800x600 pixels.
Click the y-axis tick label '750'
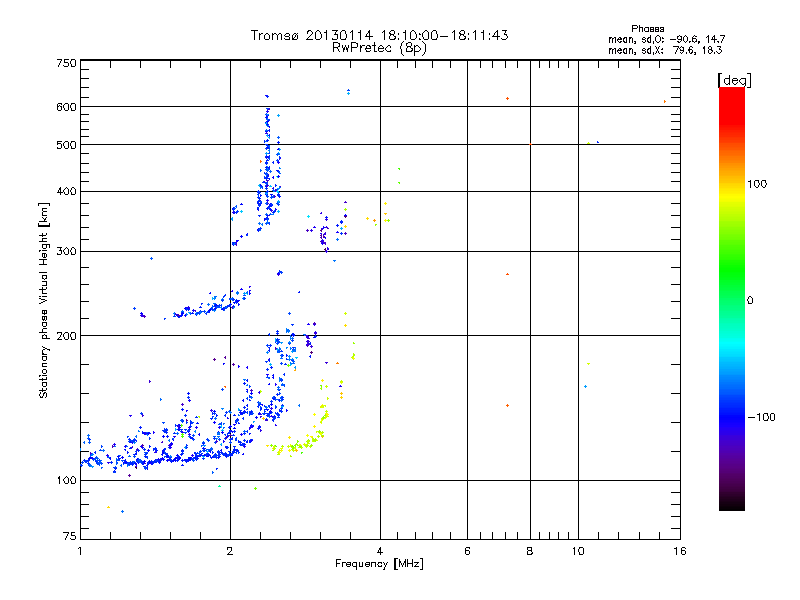coord(66,63)
